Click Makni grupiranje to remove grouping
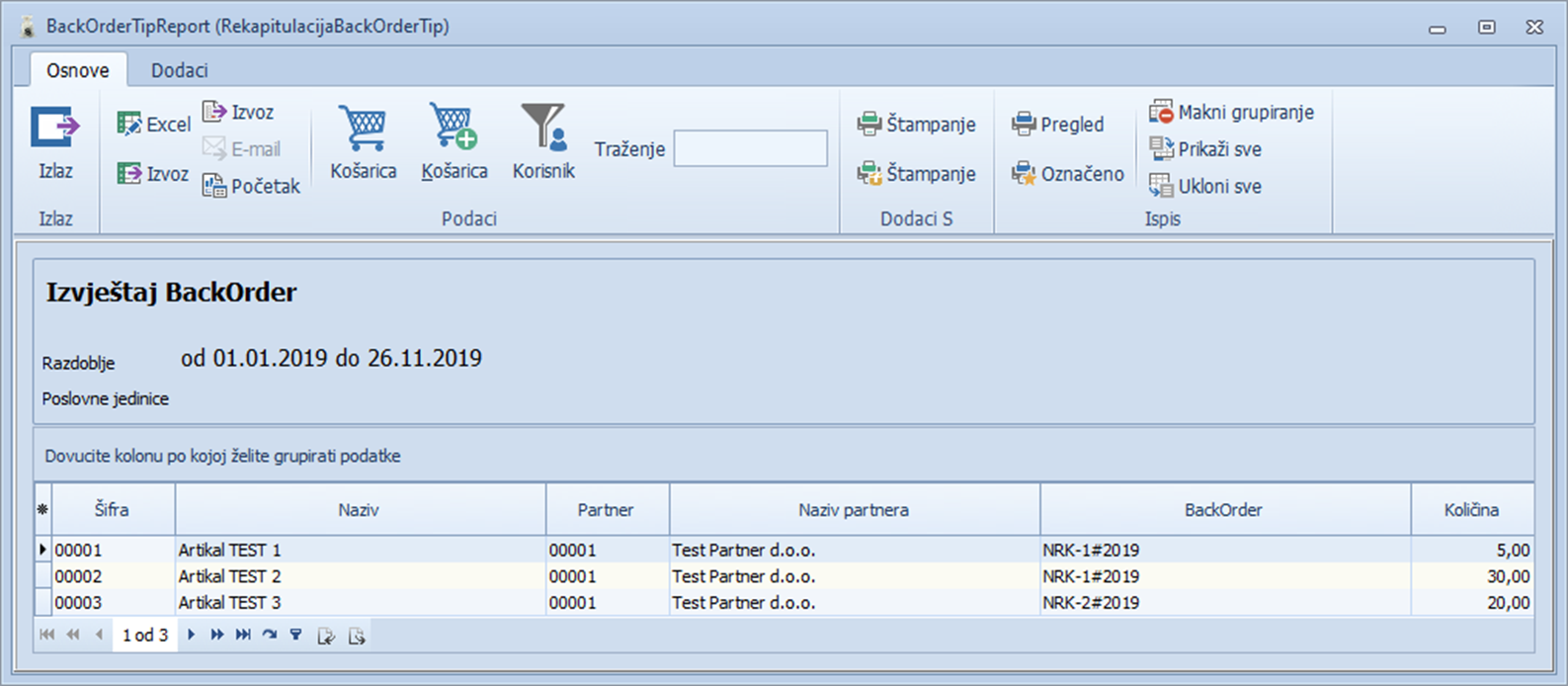Image resolution: width=1568 pixels, height=686 pixels. (1231, 113)
